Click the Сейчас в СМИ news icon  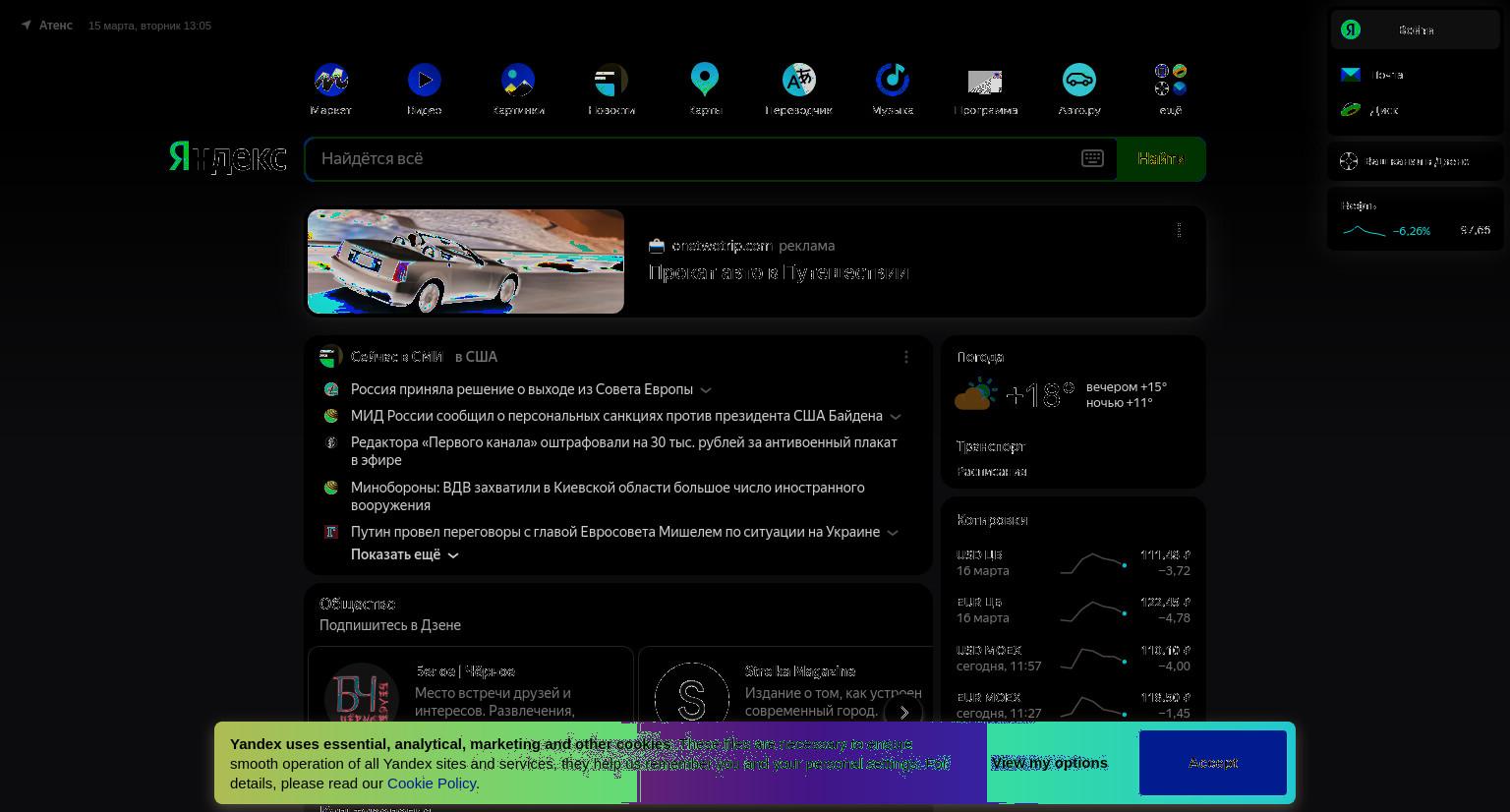pos(330,356)
